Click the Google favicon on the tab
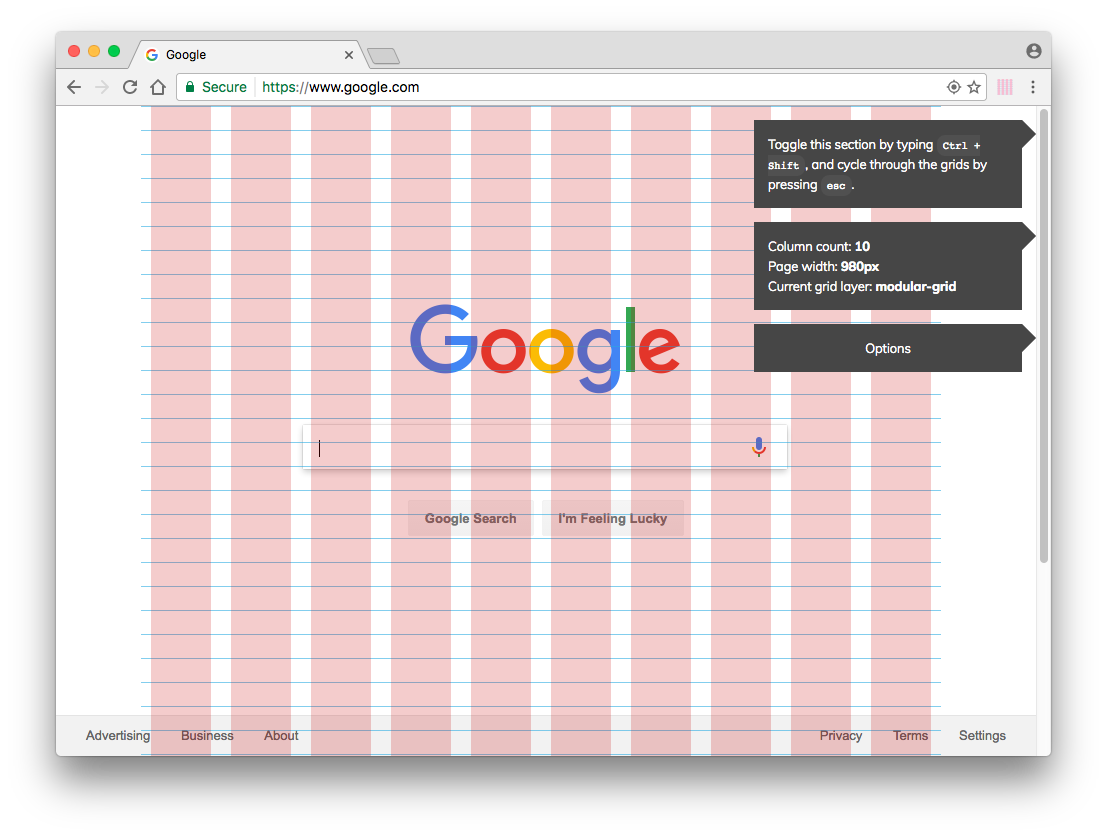Viewport: 1107px width, 836px height. click(152, 55)
